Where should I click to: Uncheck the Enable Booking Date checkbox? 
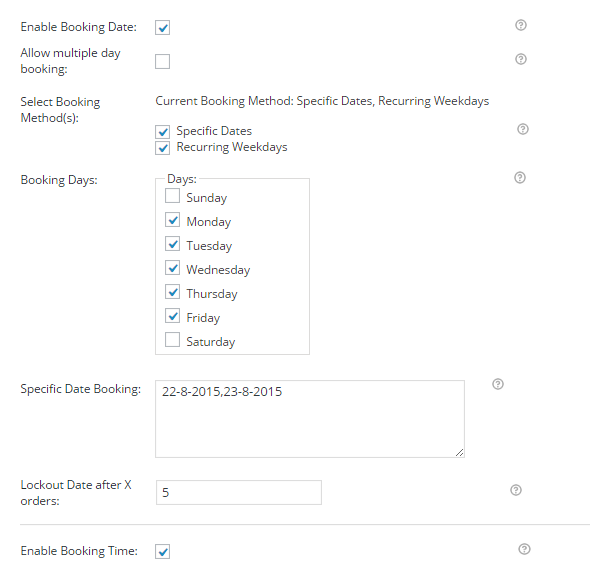tap(163, 27)
